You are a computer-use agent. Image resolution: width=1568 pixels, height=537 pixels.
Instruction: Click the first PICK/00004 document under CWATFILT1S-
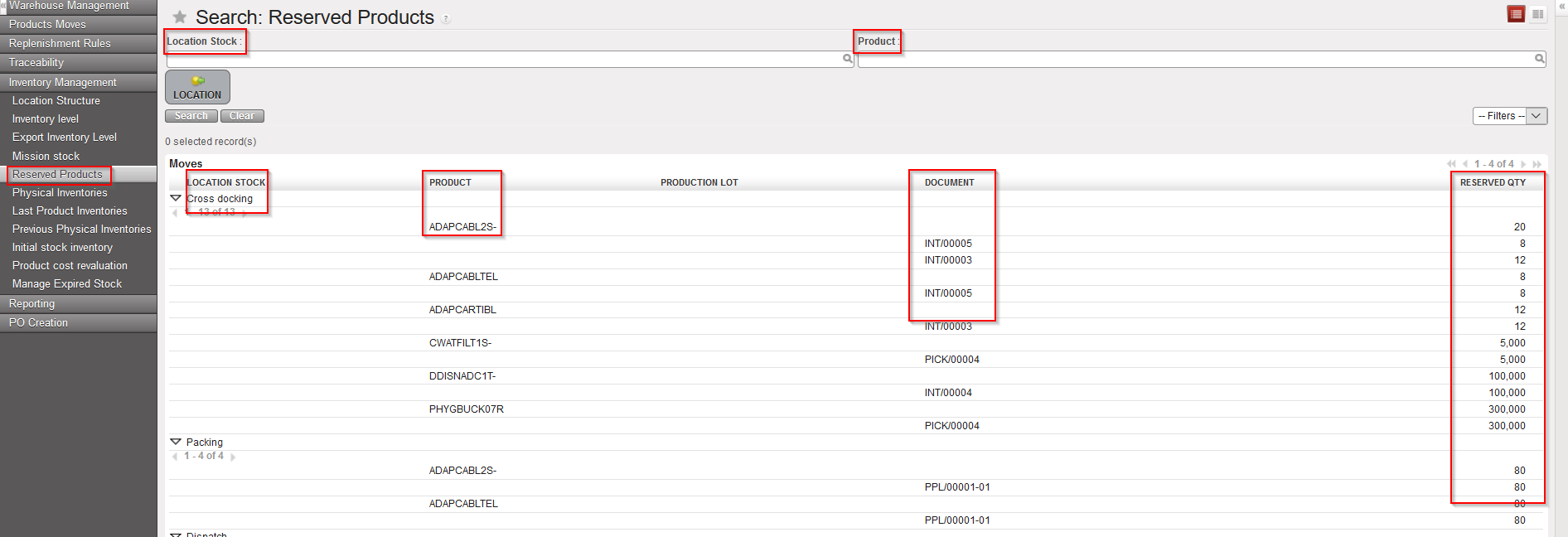952,360
